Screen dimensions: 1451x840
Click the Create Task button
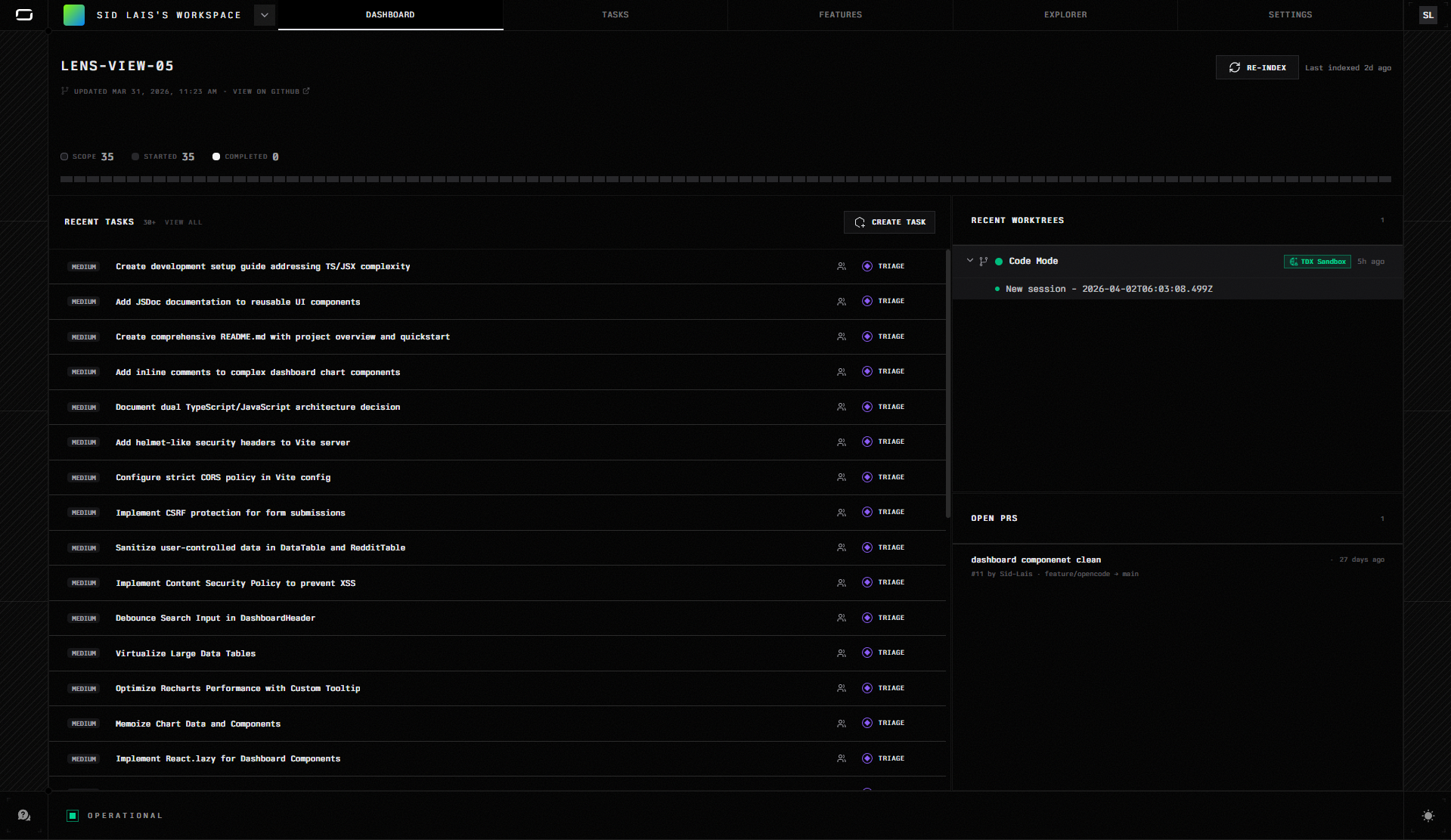[x=889, y=222]
